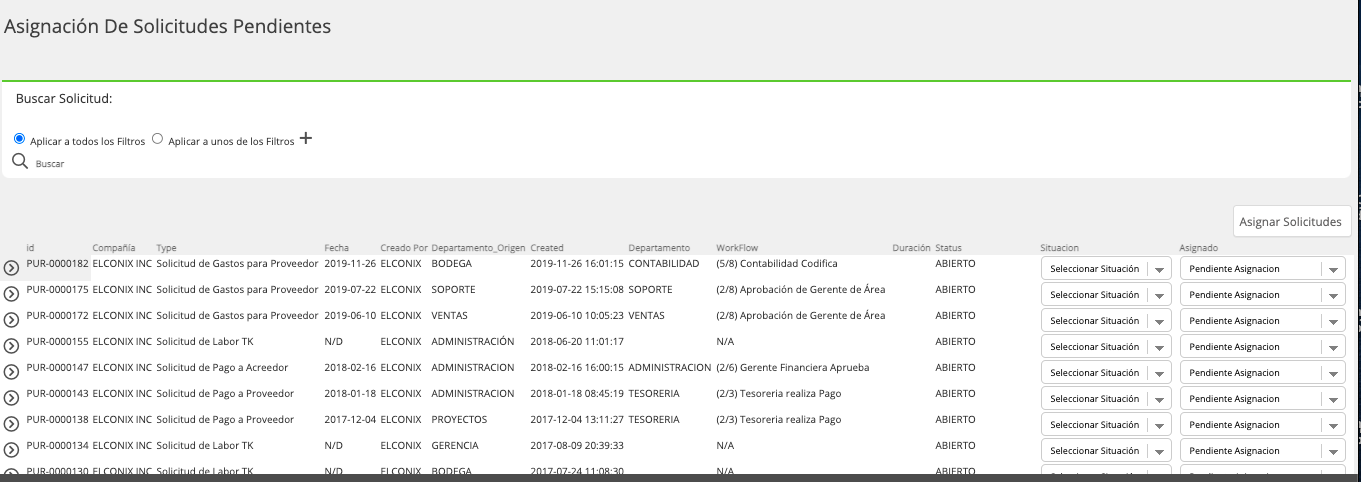The image size is (1361, 482).
Task: Click the PUR-0000182 id cell
Action: (58, 263)
